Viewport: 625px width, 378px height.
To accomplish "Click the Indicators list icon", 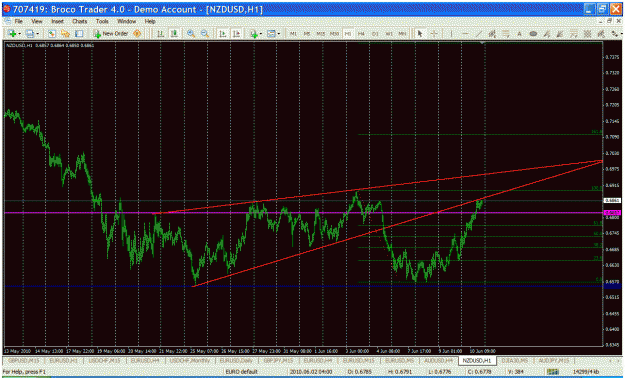I will pyautogui.click(x=254, y=34).
